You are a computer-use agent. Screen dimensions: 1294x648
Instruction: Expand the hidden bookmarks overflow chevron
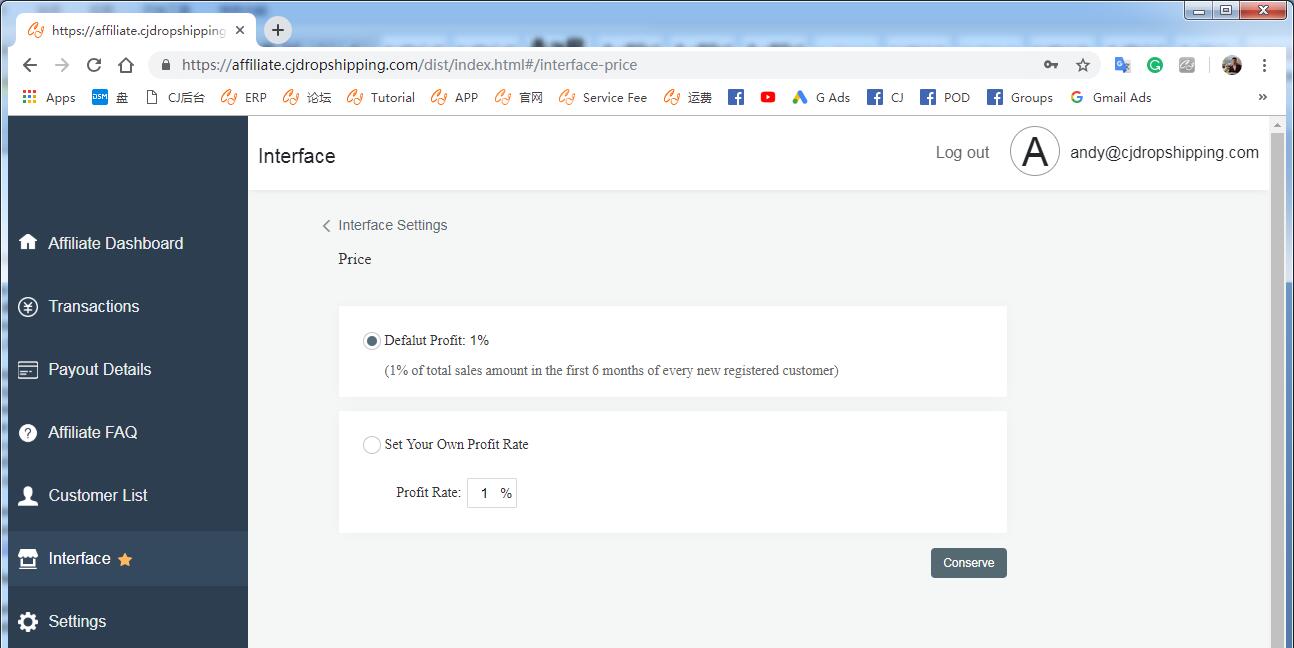click(1262, 97)
